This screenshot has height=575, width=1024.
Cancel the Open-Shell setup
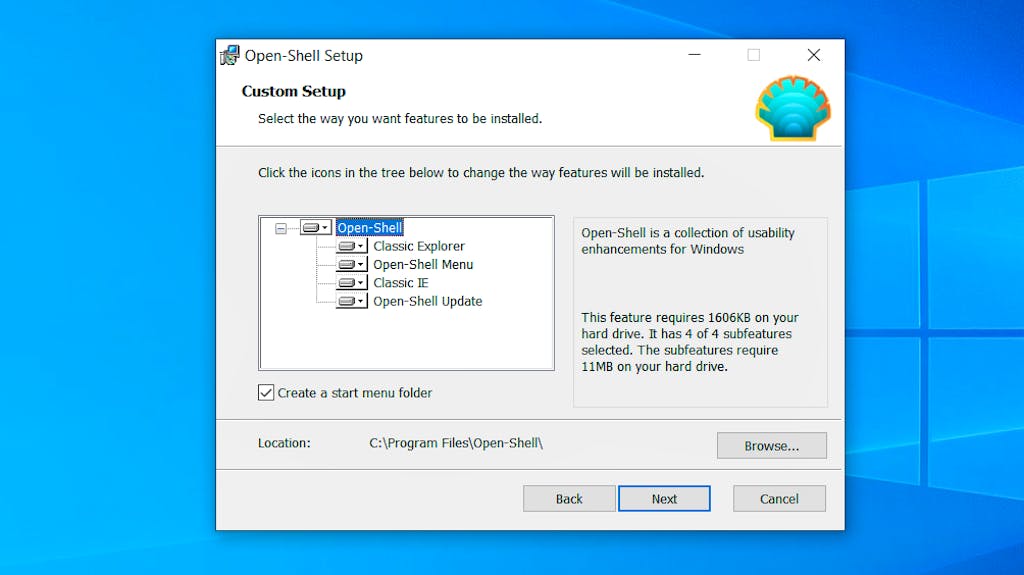pyautogui.click(x=779, y=499)
